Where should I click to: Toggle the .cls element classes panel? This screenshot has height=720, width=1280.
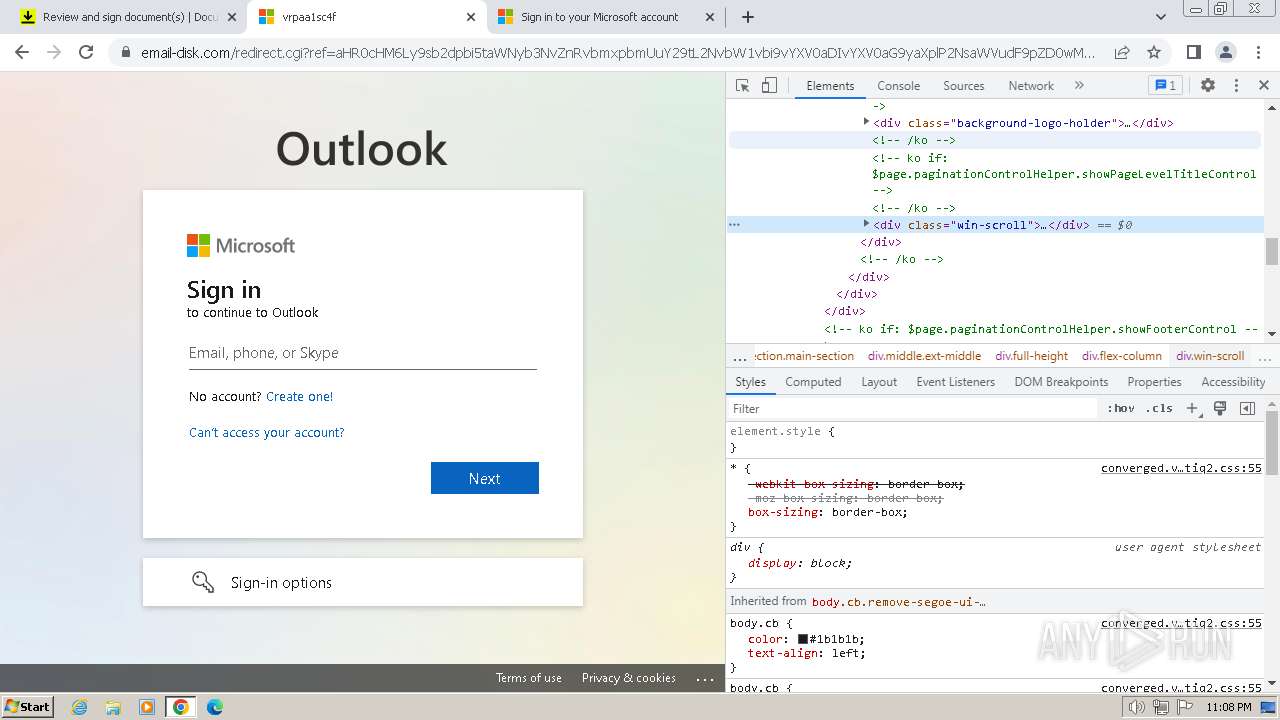(1159, 408)
